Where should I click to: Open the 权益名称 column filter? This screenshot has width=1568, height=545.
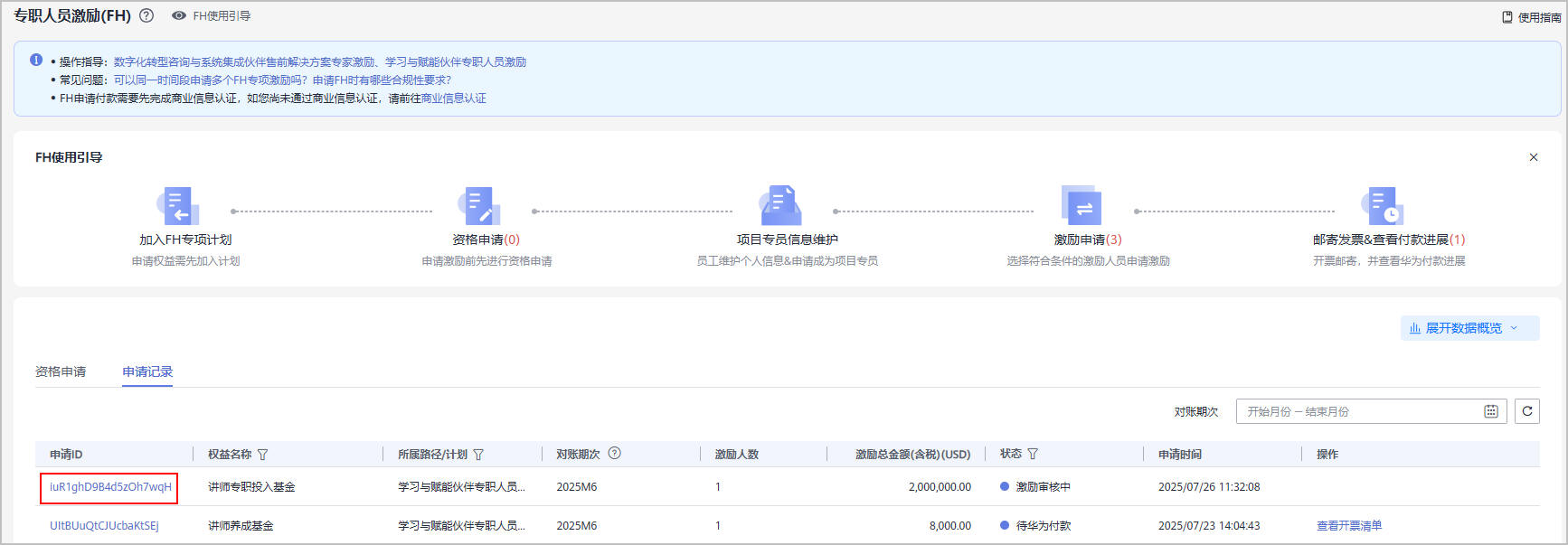(x=263, y=455)
